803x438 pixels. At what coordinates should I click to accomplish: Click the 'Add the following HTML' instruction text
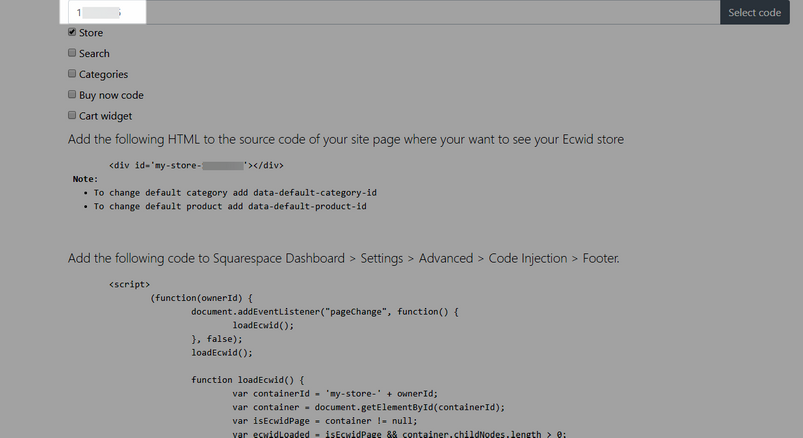[346, 139]
